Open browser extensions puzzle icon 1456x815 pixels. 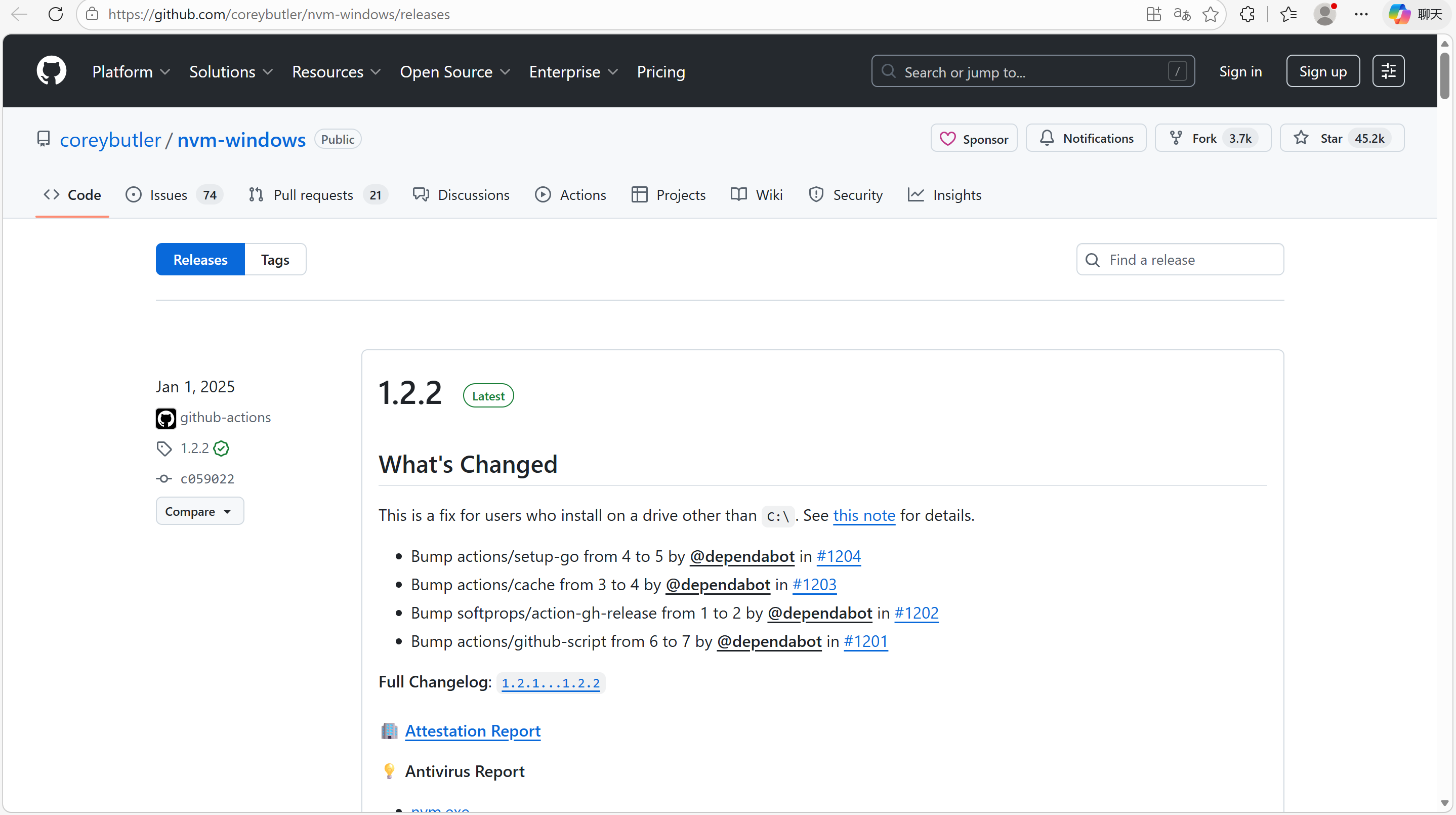coord(1247,14)
